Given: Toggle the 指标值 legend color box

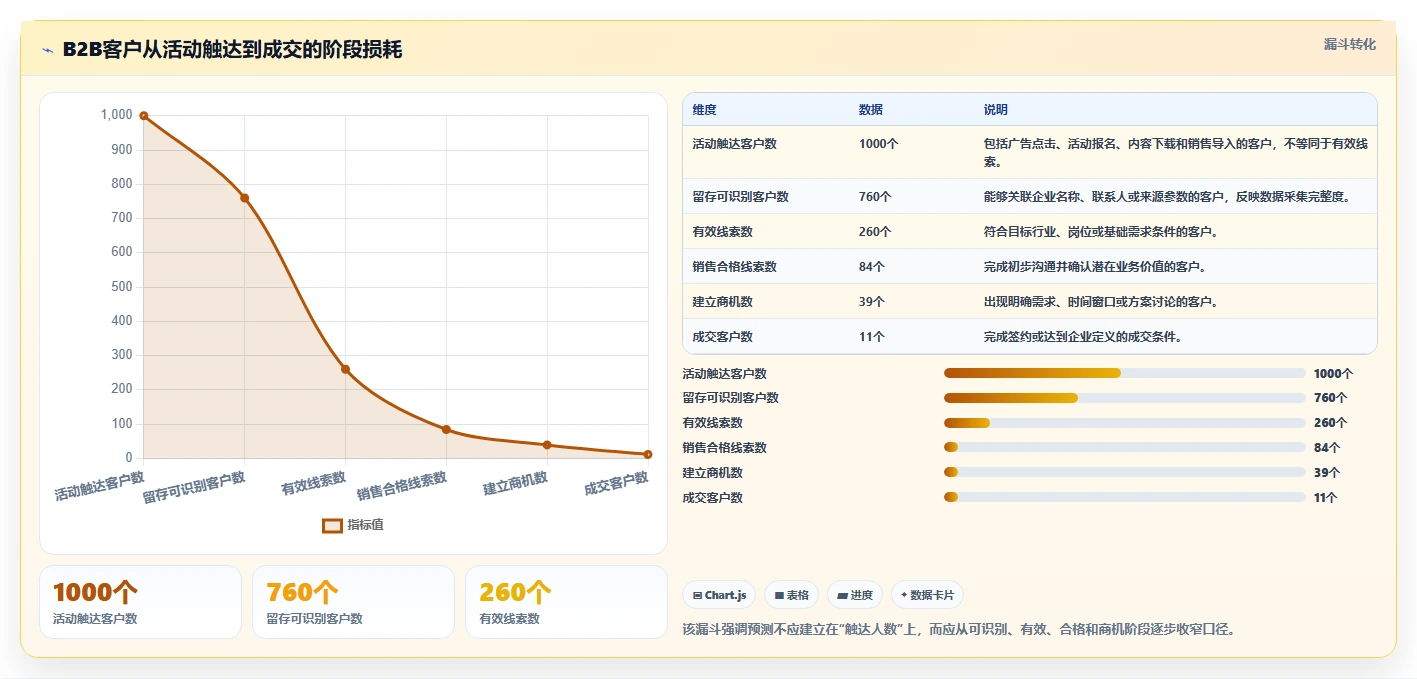Looking at the screenshot, I should point(332,525).
